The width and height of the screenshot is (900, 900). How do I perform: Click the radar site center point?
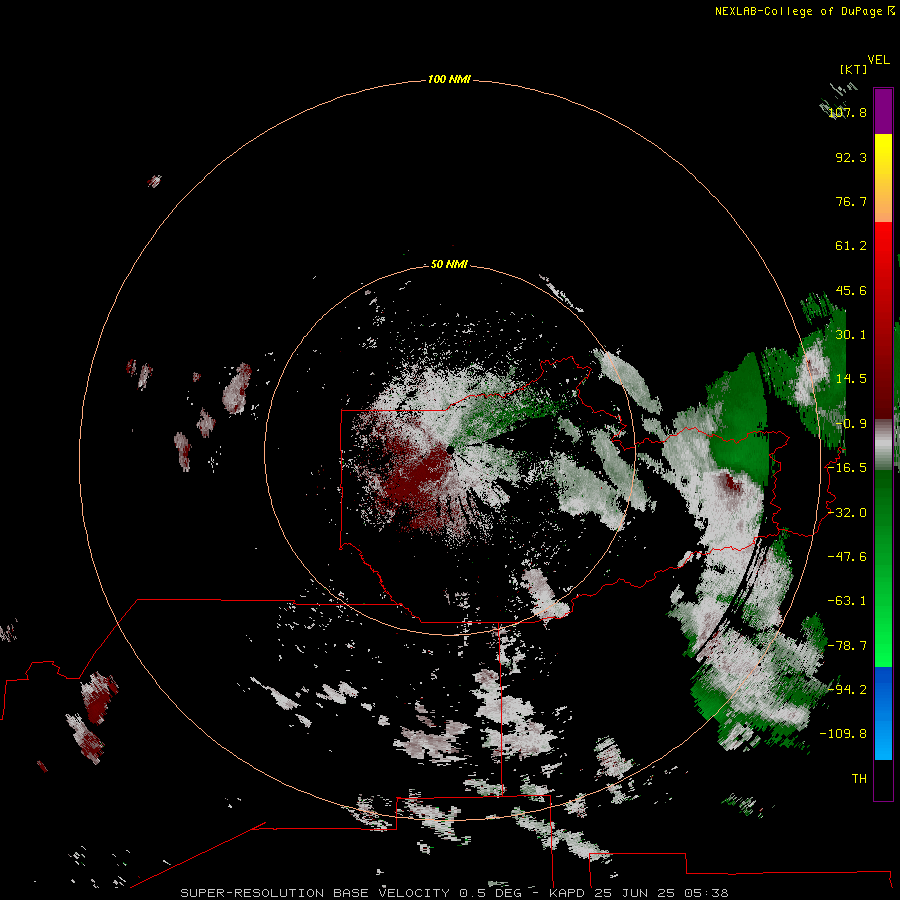coord(451,449)
